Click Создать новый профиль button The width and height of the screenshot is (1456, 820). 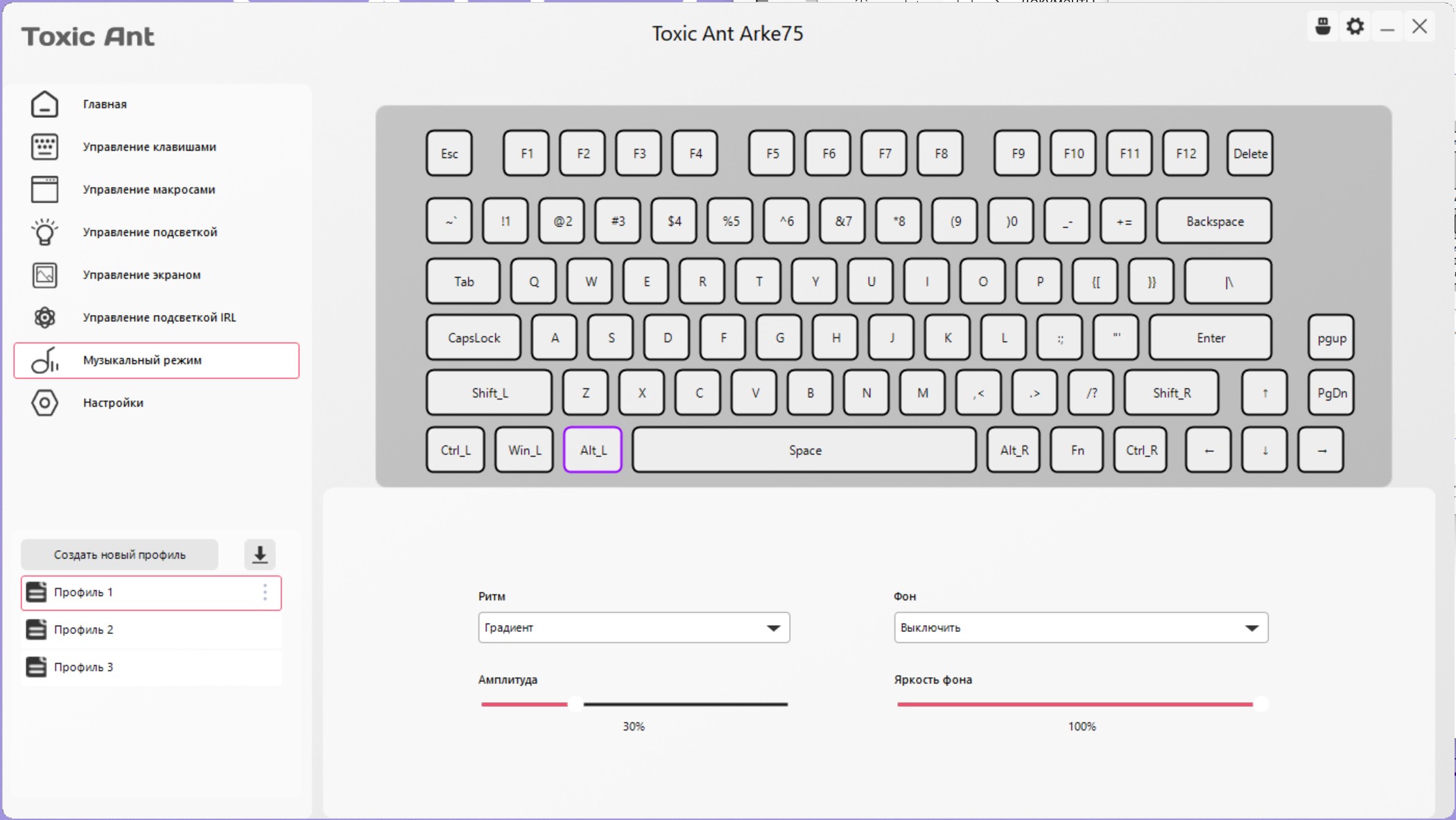tap(119, 555)
